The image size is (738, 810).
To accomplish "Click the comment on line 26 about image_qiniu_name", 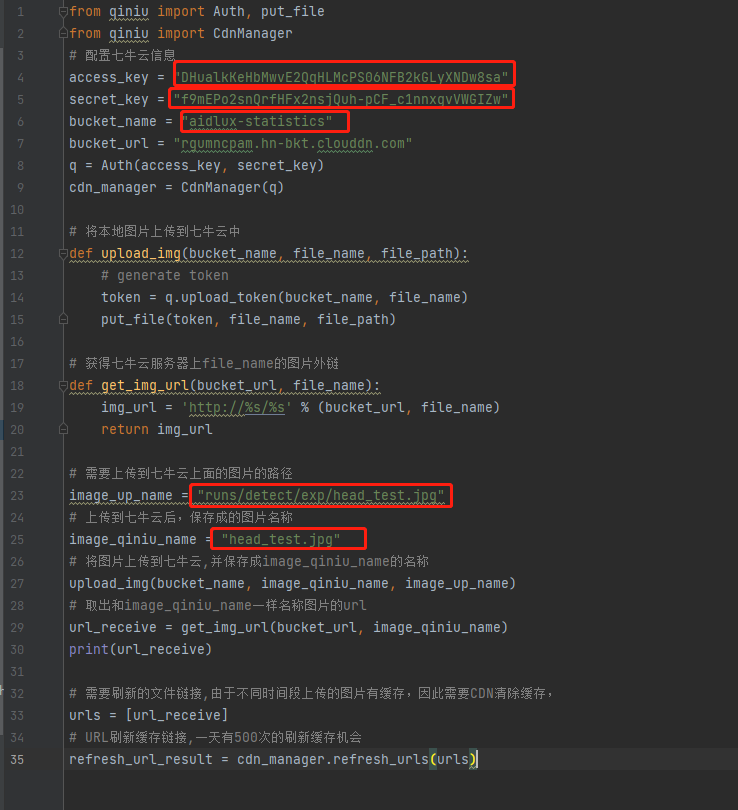I will [x=249, y=562].
